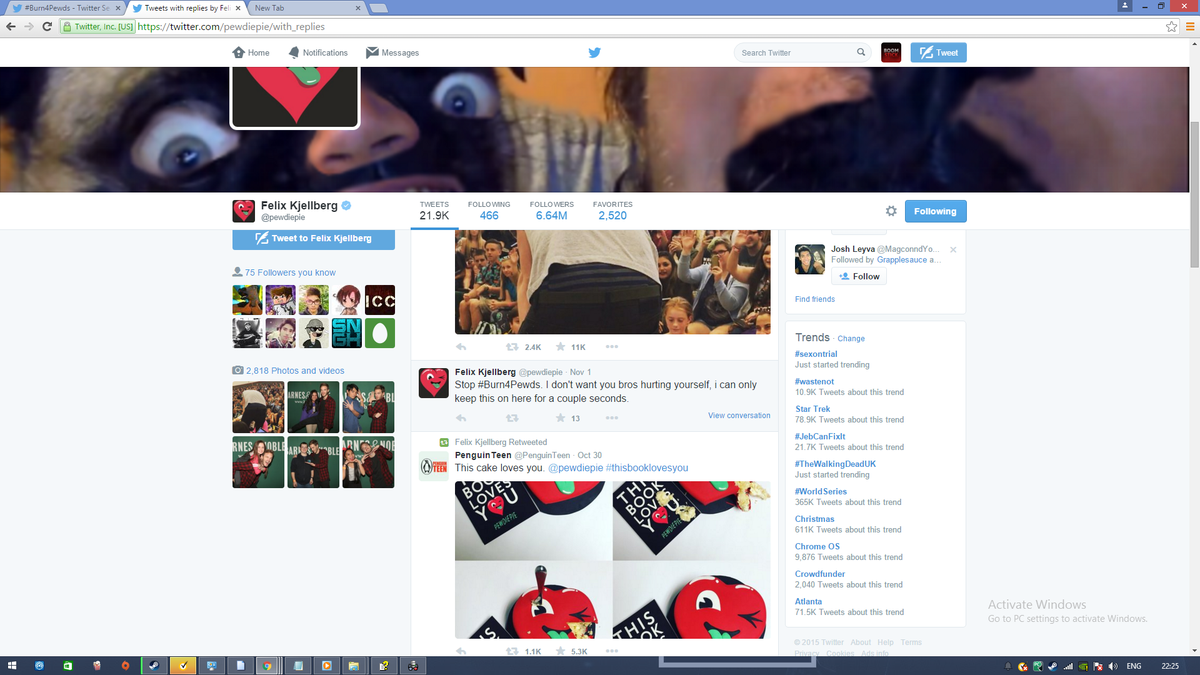Toggle the Following button for Felix Kjellberg

(x=935, y=211)
